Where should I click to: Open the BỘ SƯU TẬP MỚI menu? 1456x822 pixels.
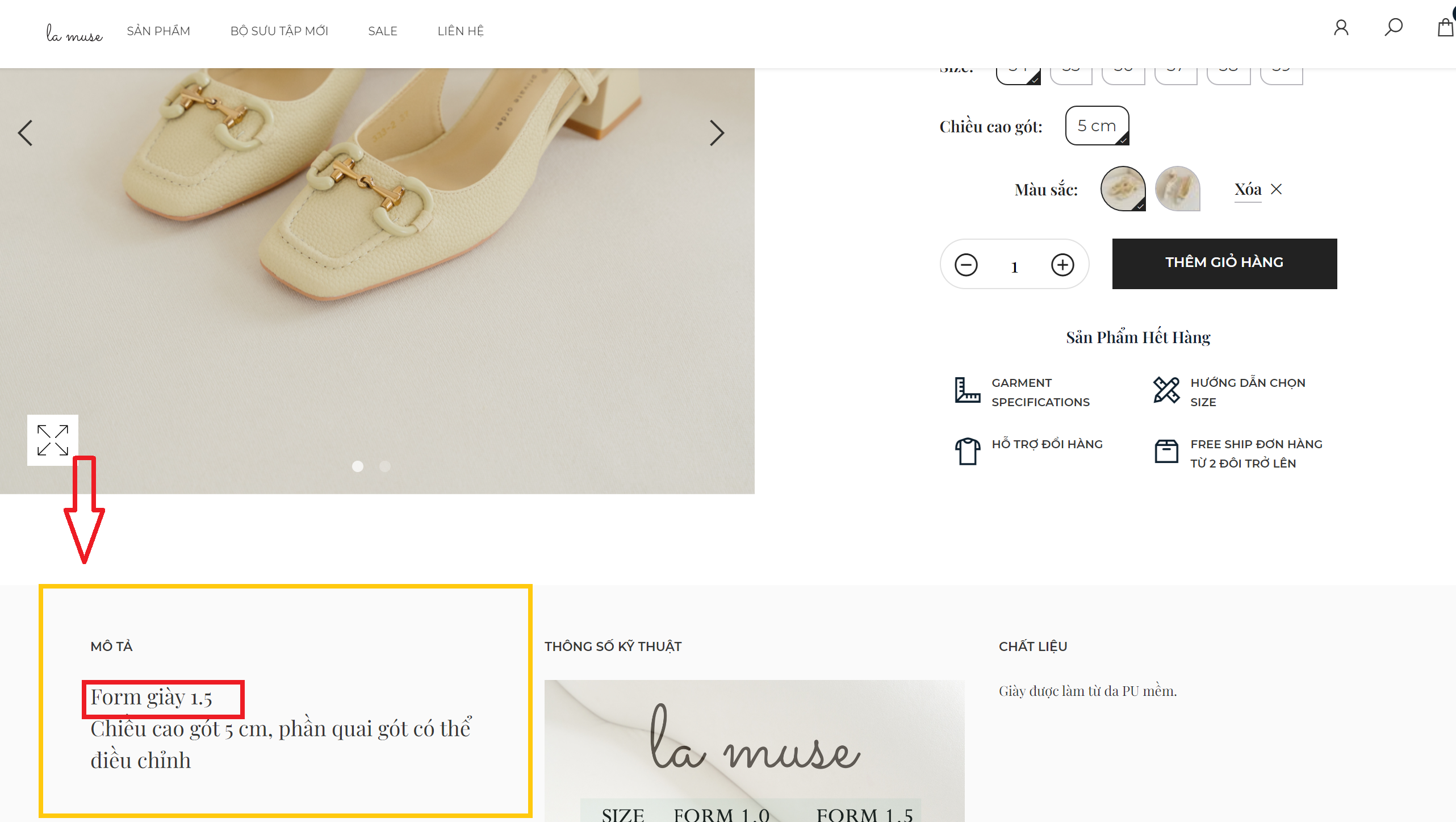[279, 31]
